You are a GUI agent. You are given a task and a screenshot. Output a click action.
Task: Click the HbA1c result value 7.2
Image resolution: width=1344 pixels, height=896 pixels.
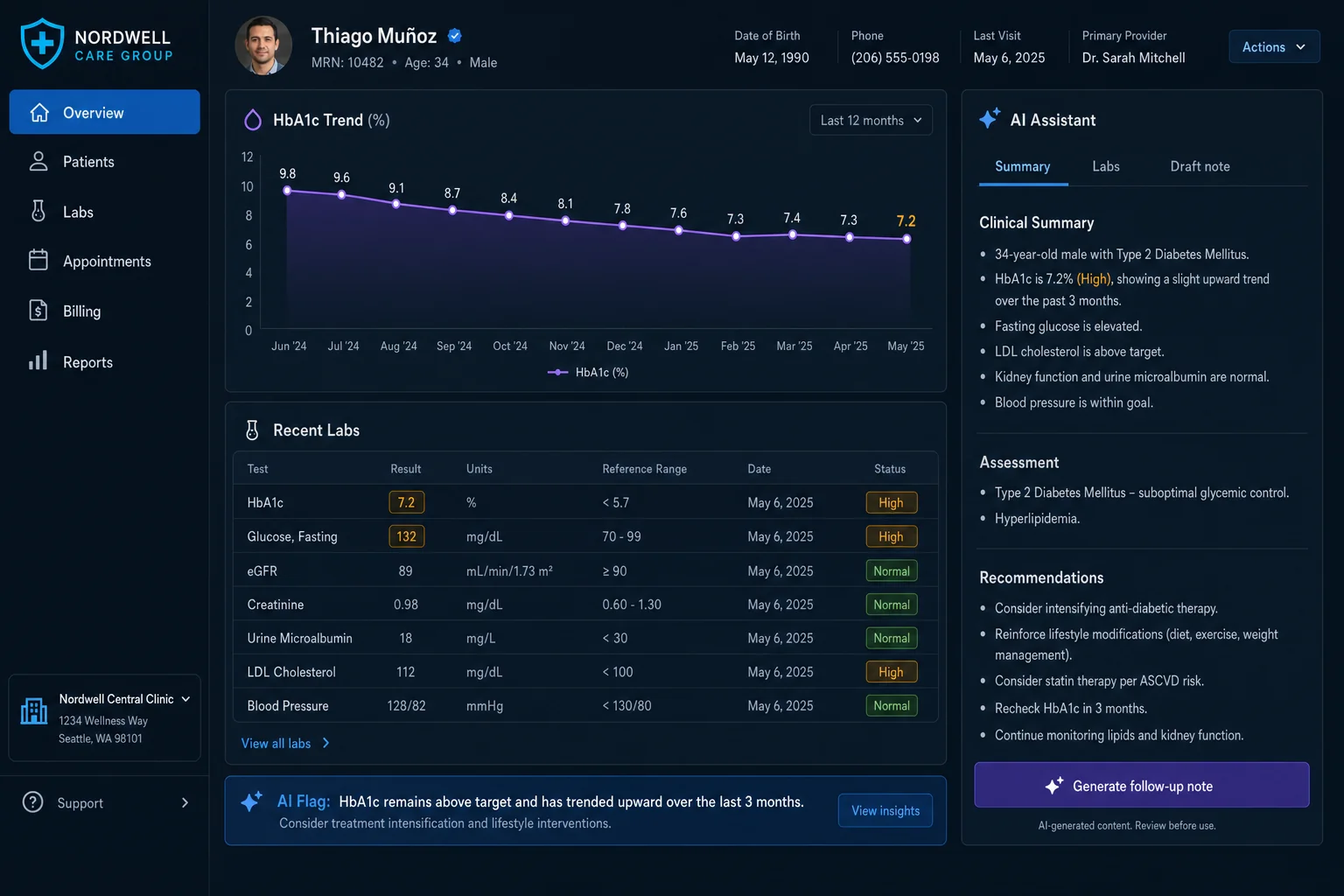click(406, 502)
